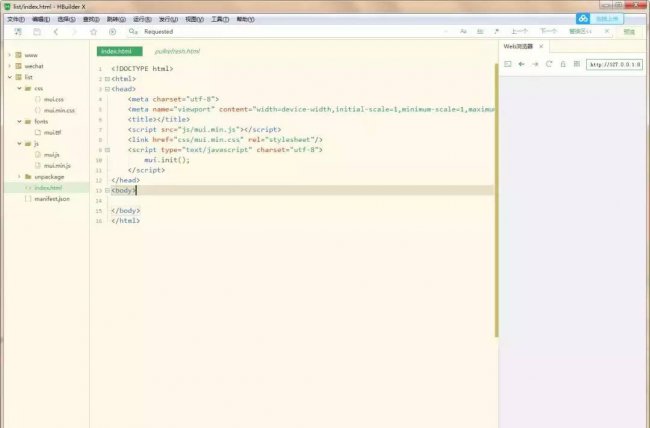Click the save file toolbar icon
Viewport: 650px width, 428px height.
pyautogui.click(x=37, y=32)
